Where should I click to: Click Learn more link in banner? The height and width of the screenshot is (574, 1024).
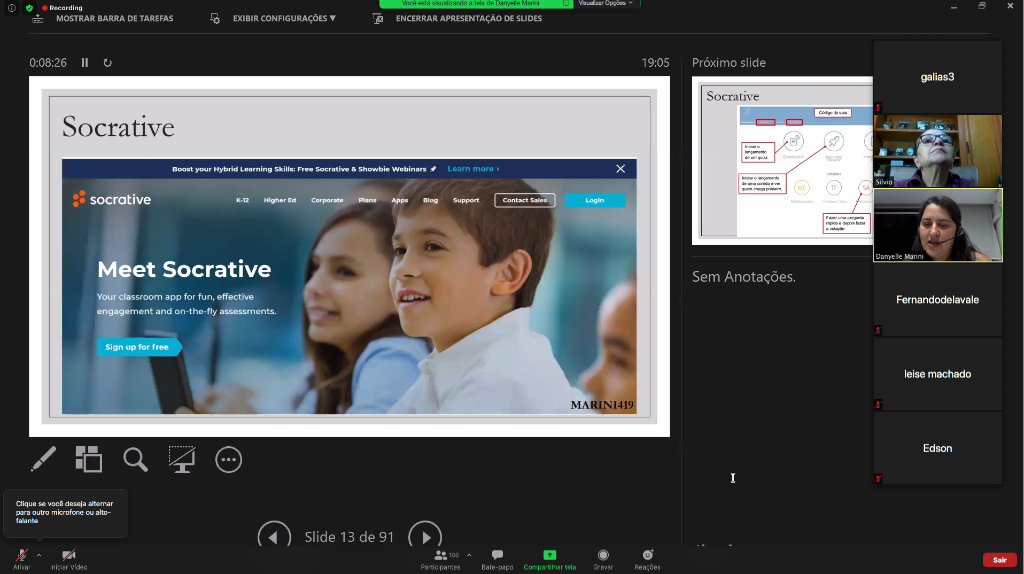click(473, 168)
